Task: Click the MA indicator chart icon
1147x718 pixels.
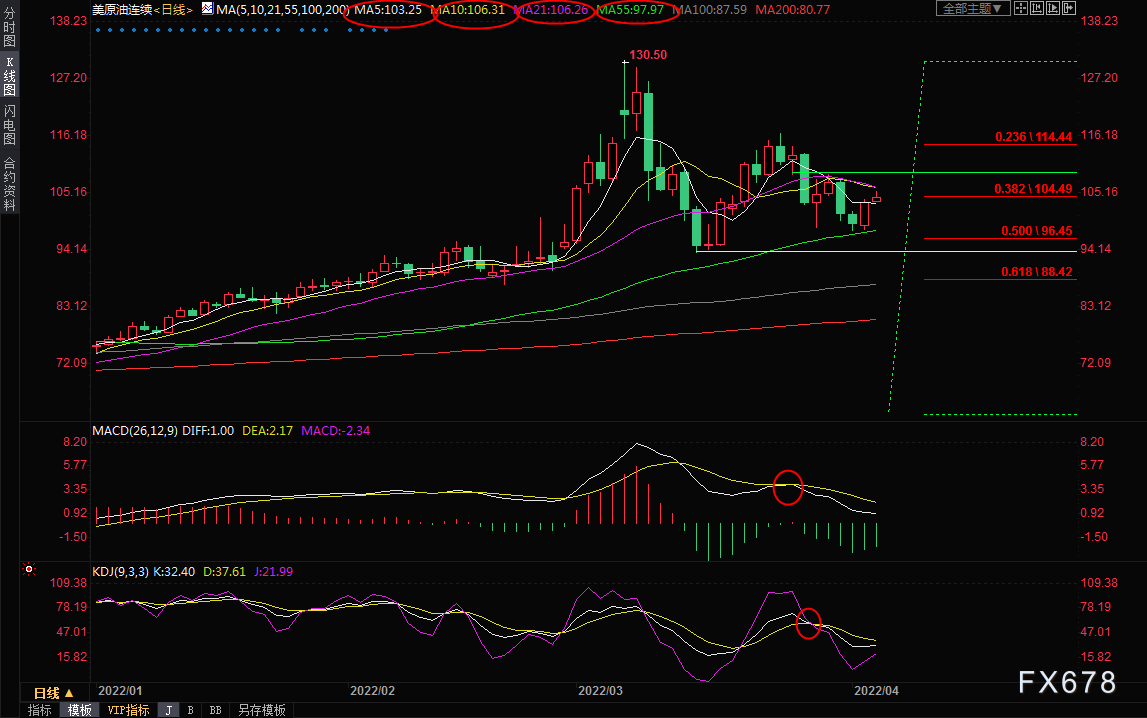Action: click(207, 9)
